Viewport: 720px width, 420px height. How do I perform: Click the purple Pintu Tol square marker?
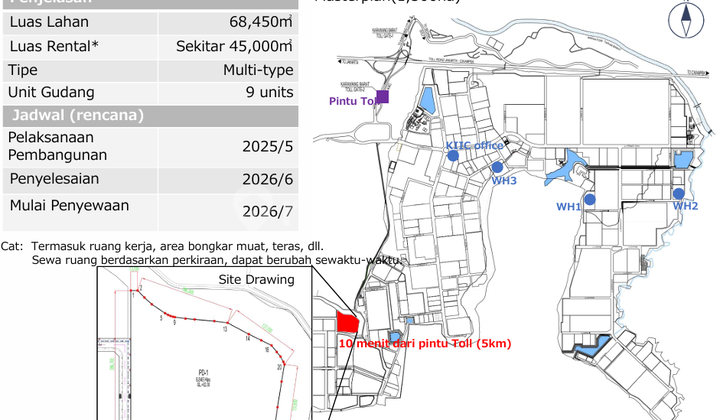click(x=382, y=97)
